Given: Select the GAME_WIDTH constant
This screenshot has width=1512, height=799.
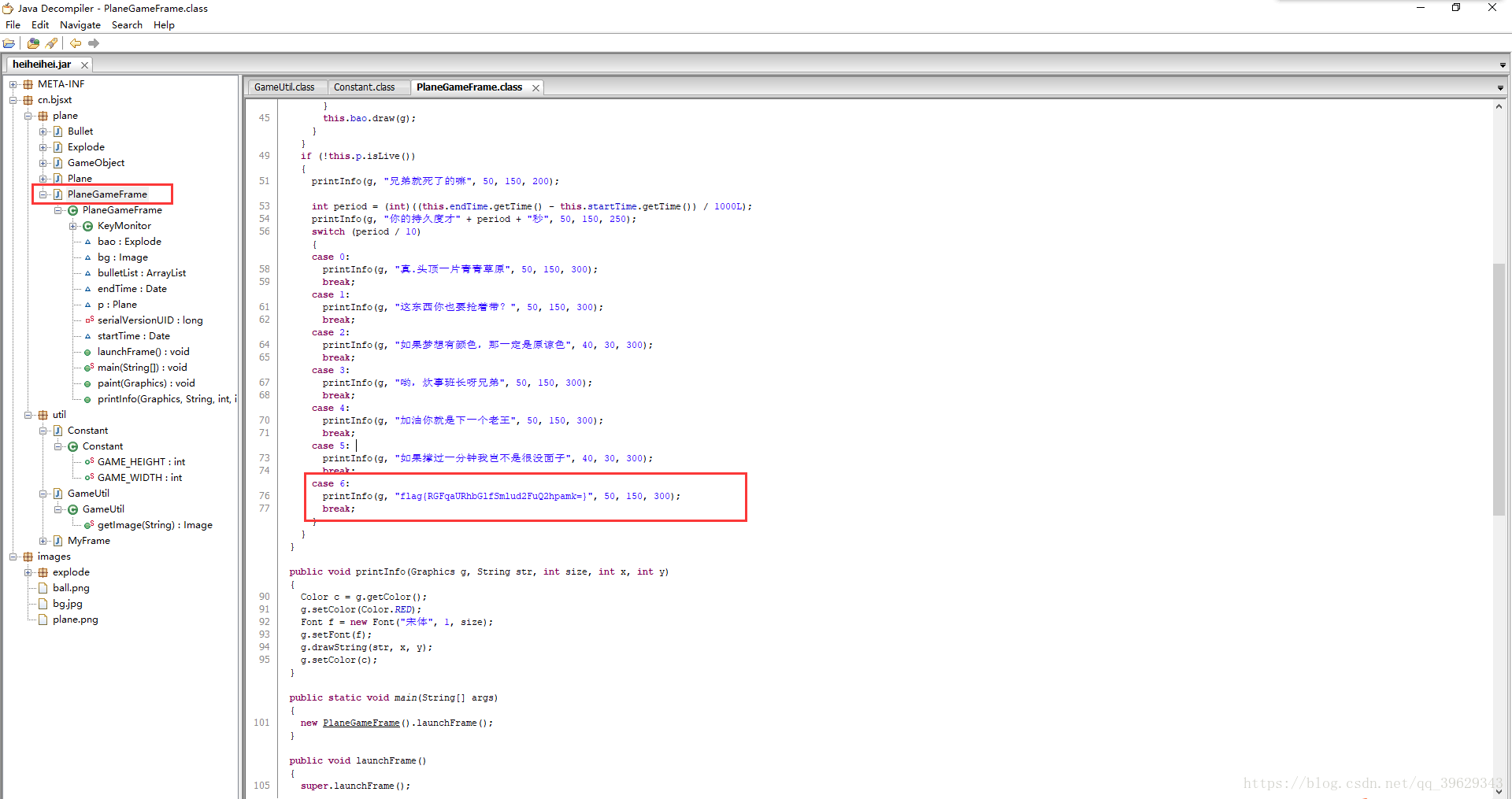Looking at the screenshot, I should [x=140, y=478].
